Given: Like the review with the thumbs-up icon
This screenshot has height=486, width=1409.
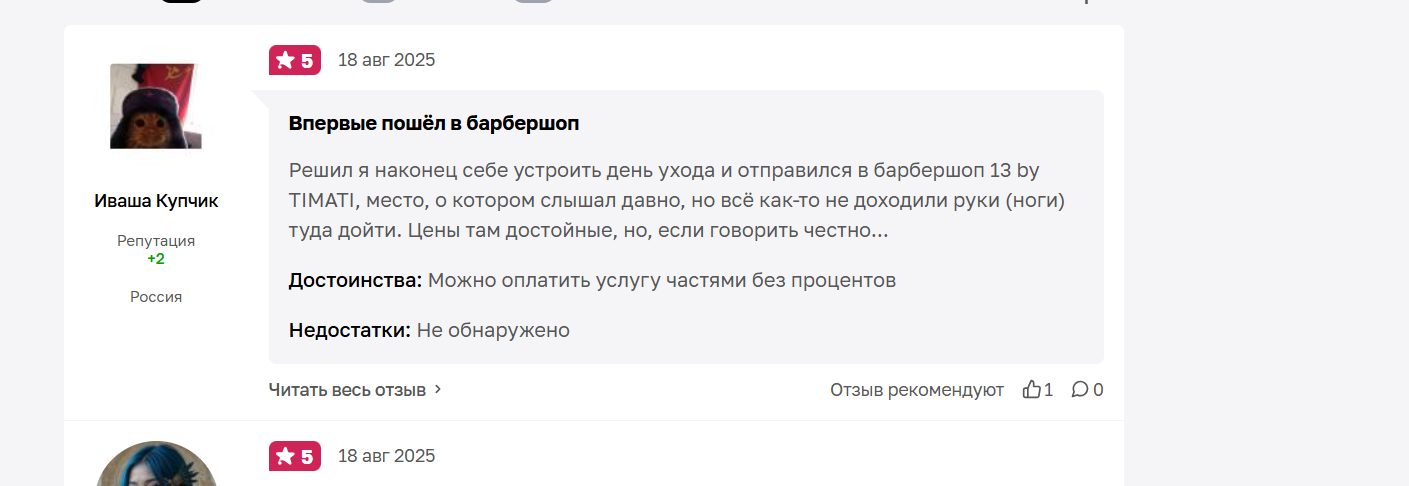Looking at the screenshot, I should (x=1032, y=390).
